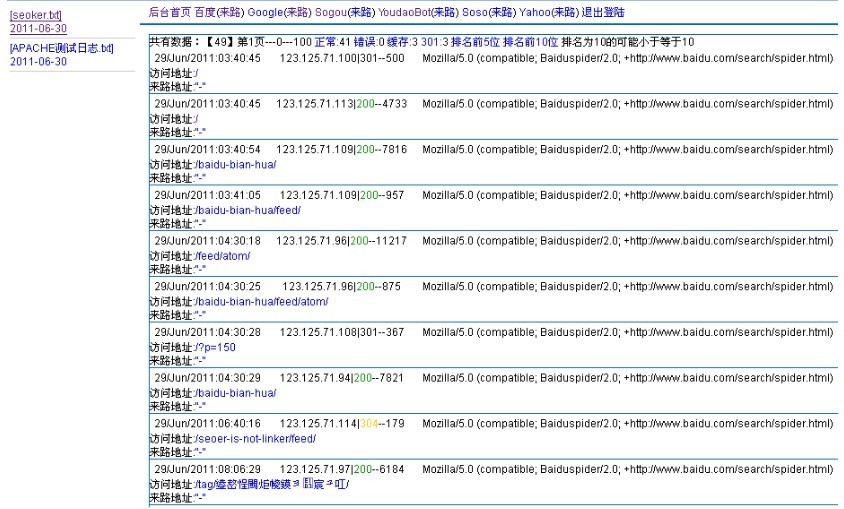The width and height of the screenshot is (844, 509).
Task: Click the IP entry 123.125.71.109|200--957
Action: (342, 195)
